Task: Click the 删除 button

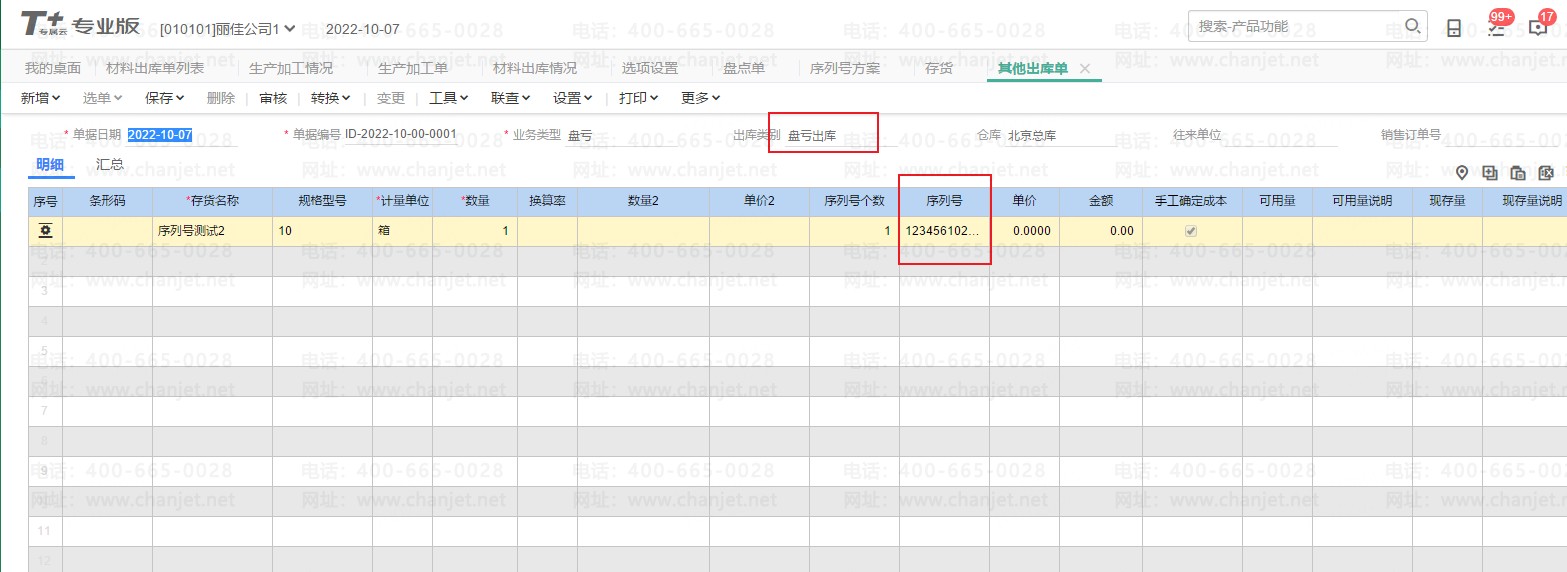Action: click(221, 98)
